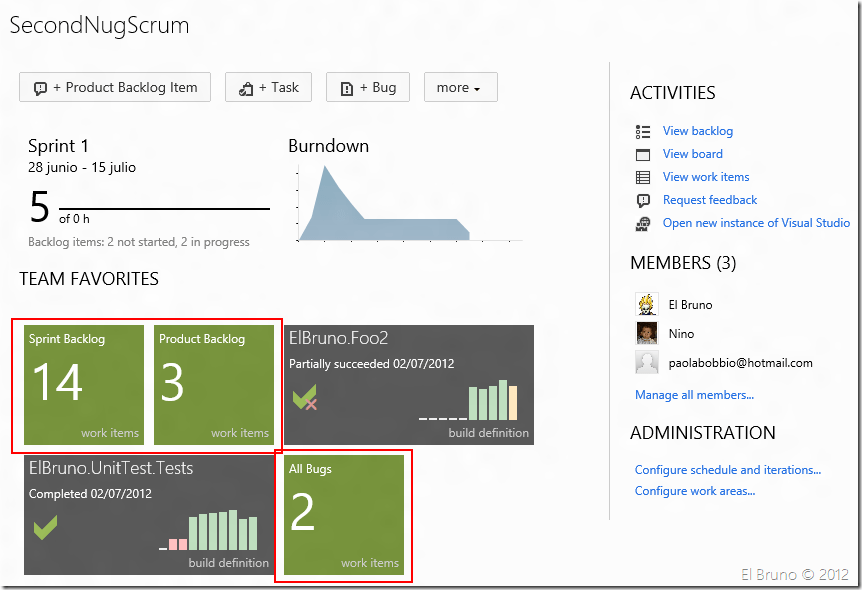Open the ElBruno.Foo2 build definition tile
Screen dimensions: 862x590
[409, 385]
